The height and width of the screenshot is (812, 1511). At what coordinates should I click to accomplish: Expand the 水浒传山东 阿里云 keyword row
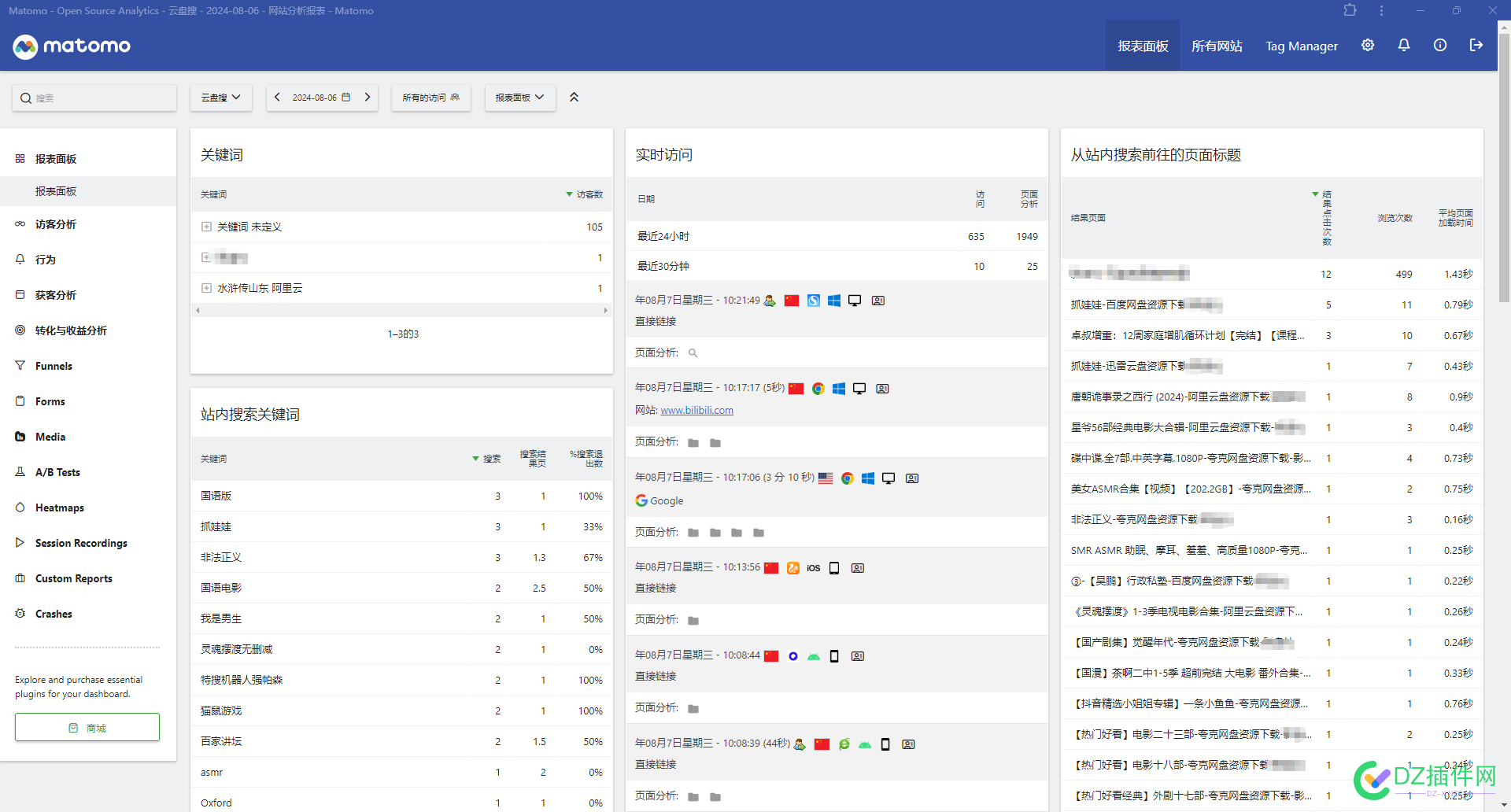pyautogui.click(x=206, y=288)
